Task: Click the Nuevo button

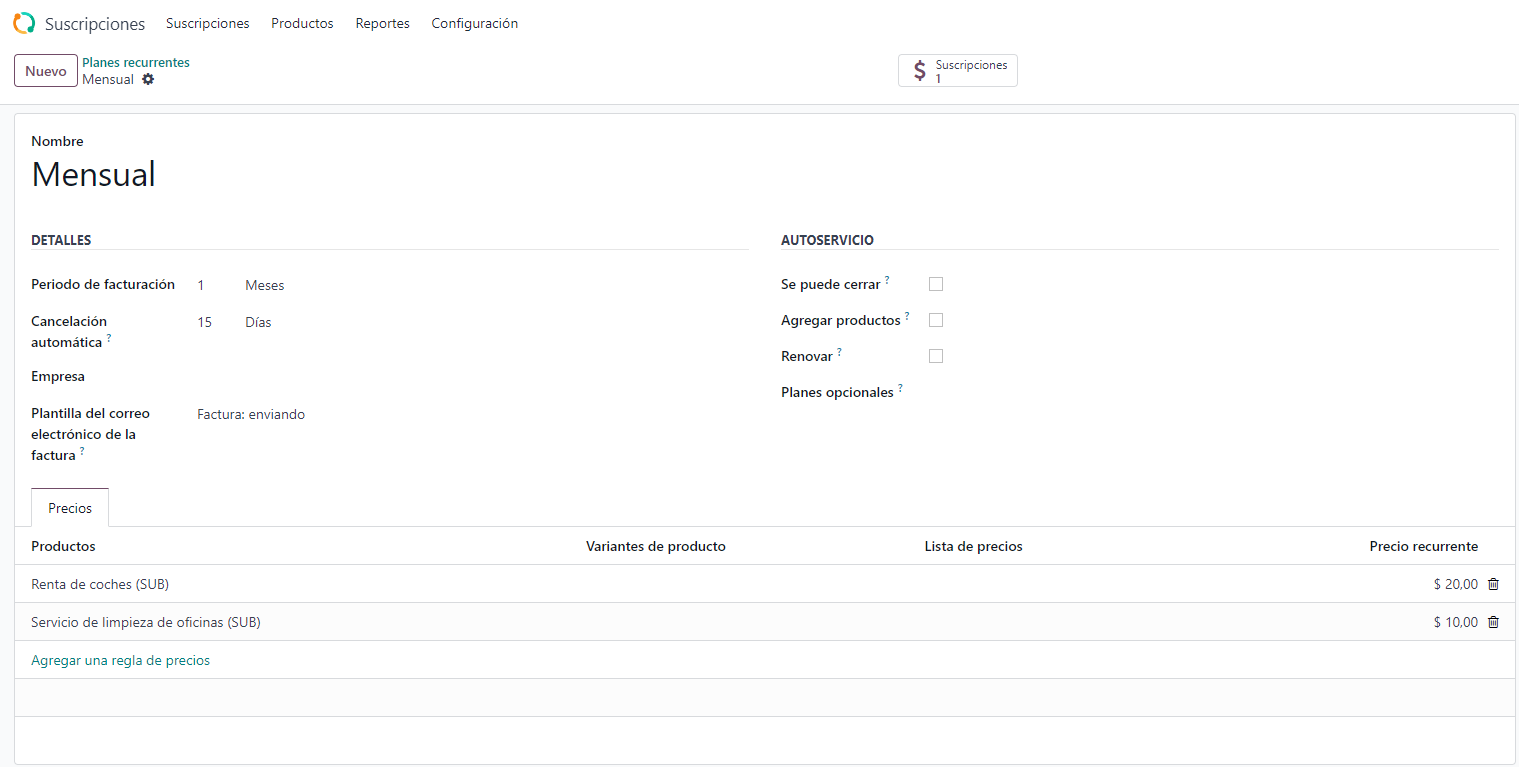Action: pyautogui.click(x=46, y=71)
